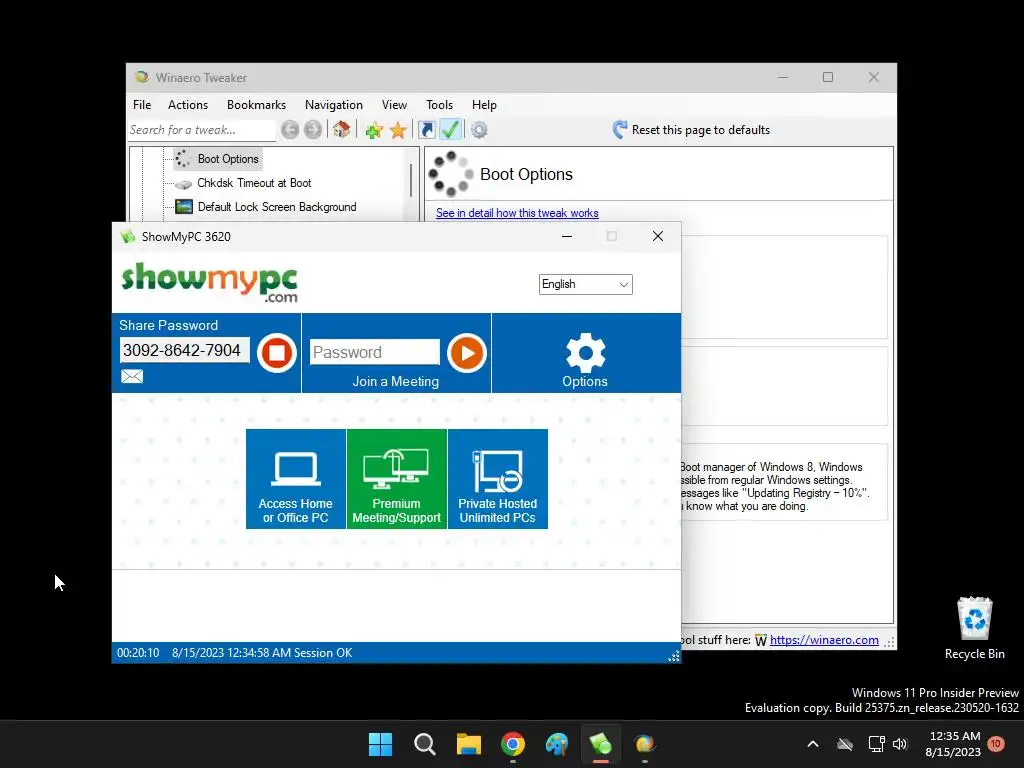Image resolution: width=1024 pixels, height=768 pixels.
Task: Open the Recycle Bin desktop icon
Action: [x=974, y=628]
